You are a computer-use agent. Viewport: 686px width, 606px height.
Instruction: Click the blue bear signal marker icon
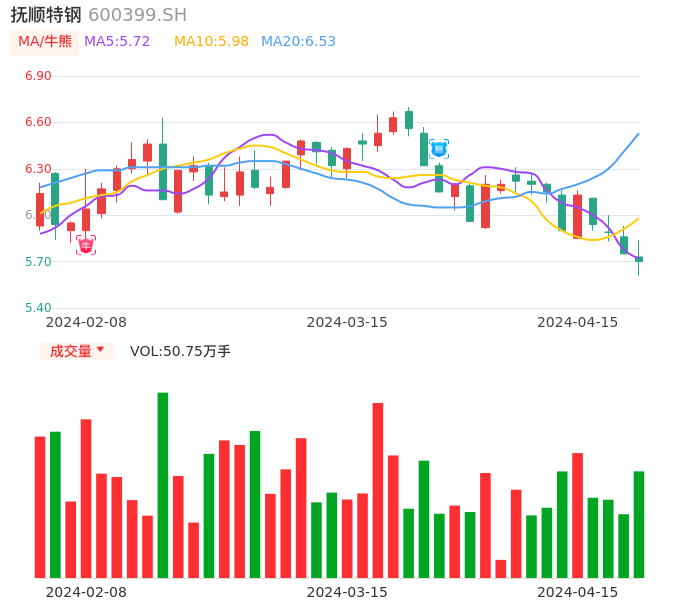click(x=439, y=149)
